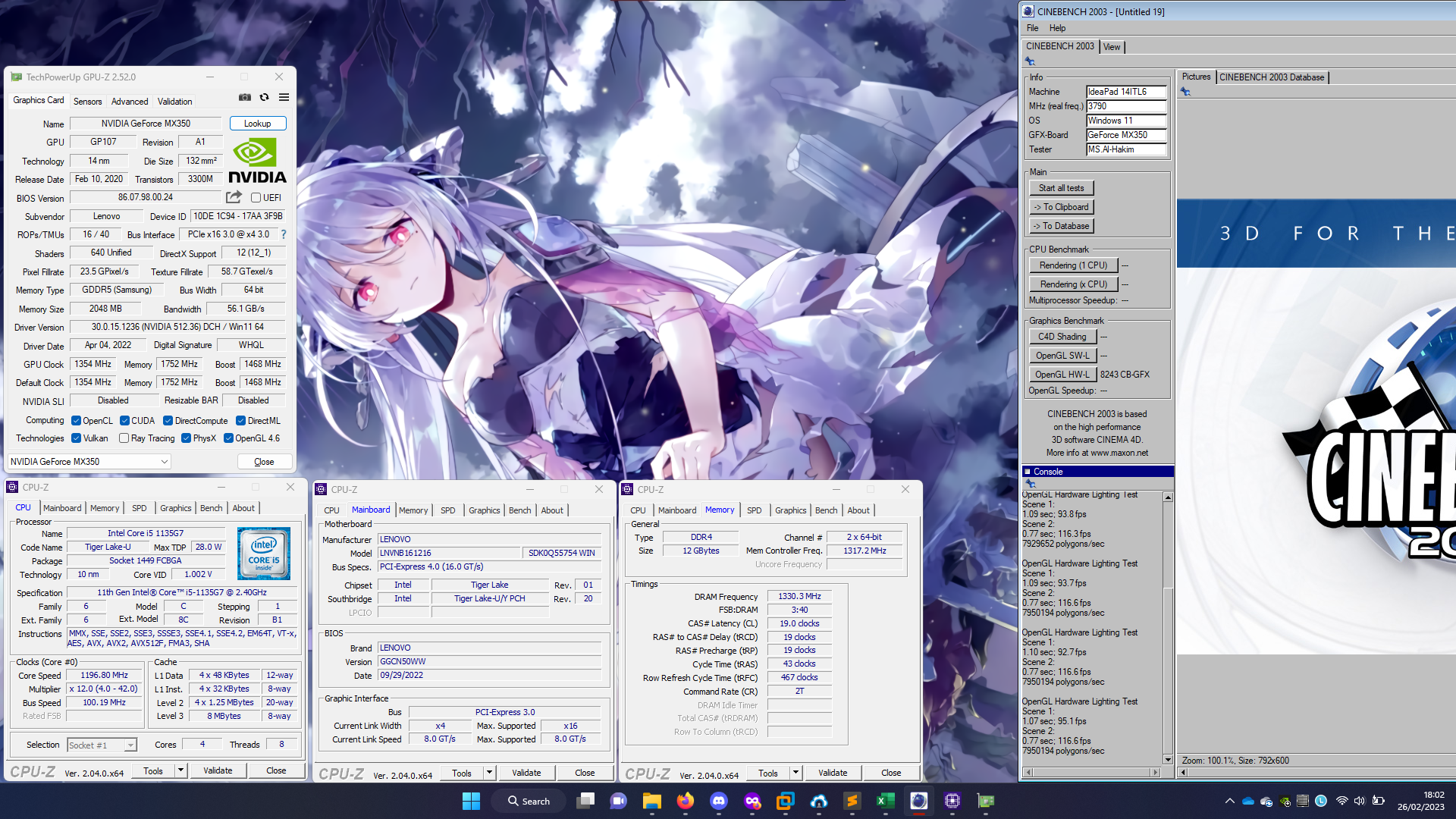
Task: Click the pin icon beside the Pictures tab
Action: coord(1185,92)
